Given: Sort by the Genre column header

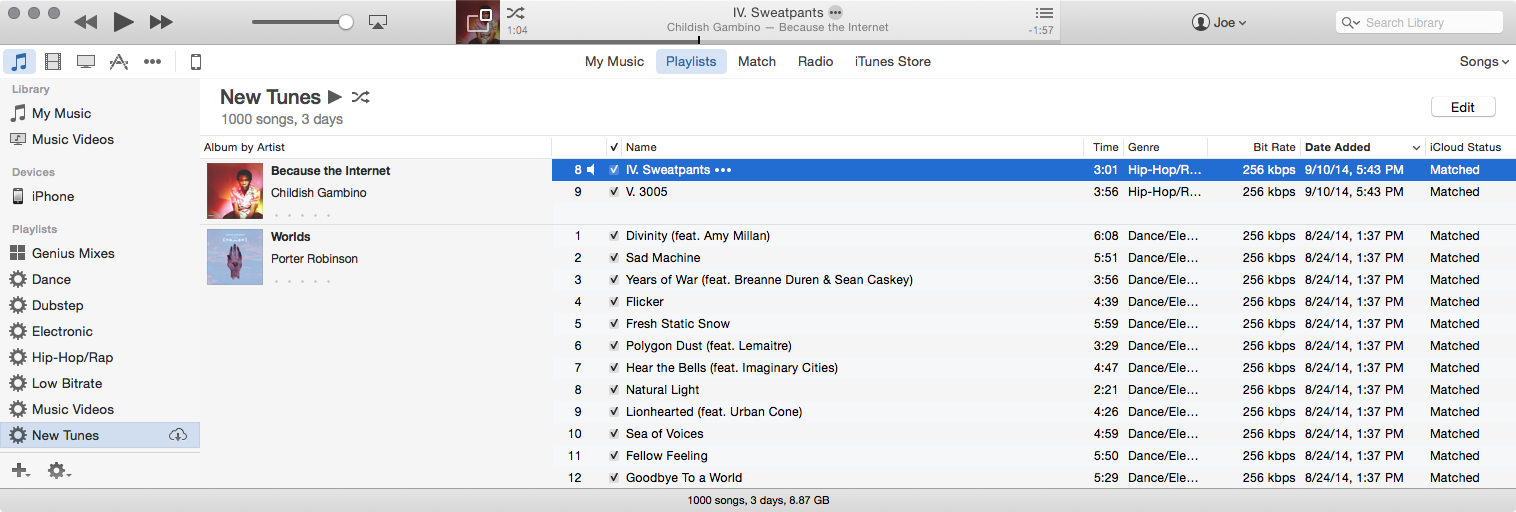Looking at the screenshot, I should click(x=1165, y=147).
